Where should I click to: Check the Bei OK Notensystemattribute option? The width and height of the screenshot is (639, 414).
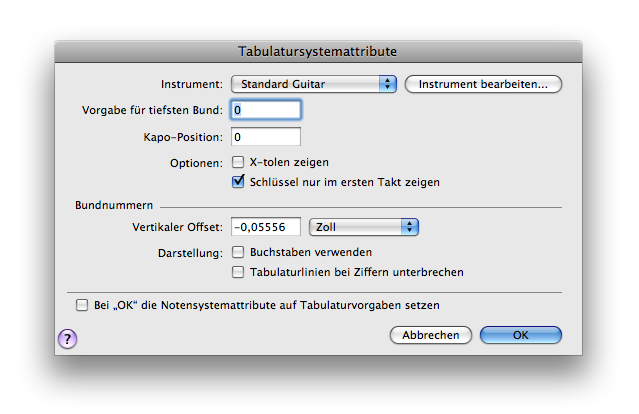(x=82, y=304)
